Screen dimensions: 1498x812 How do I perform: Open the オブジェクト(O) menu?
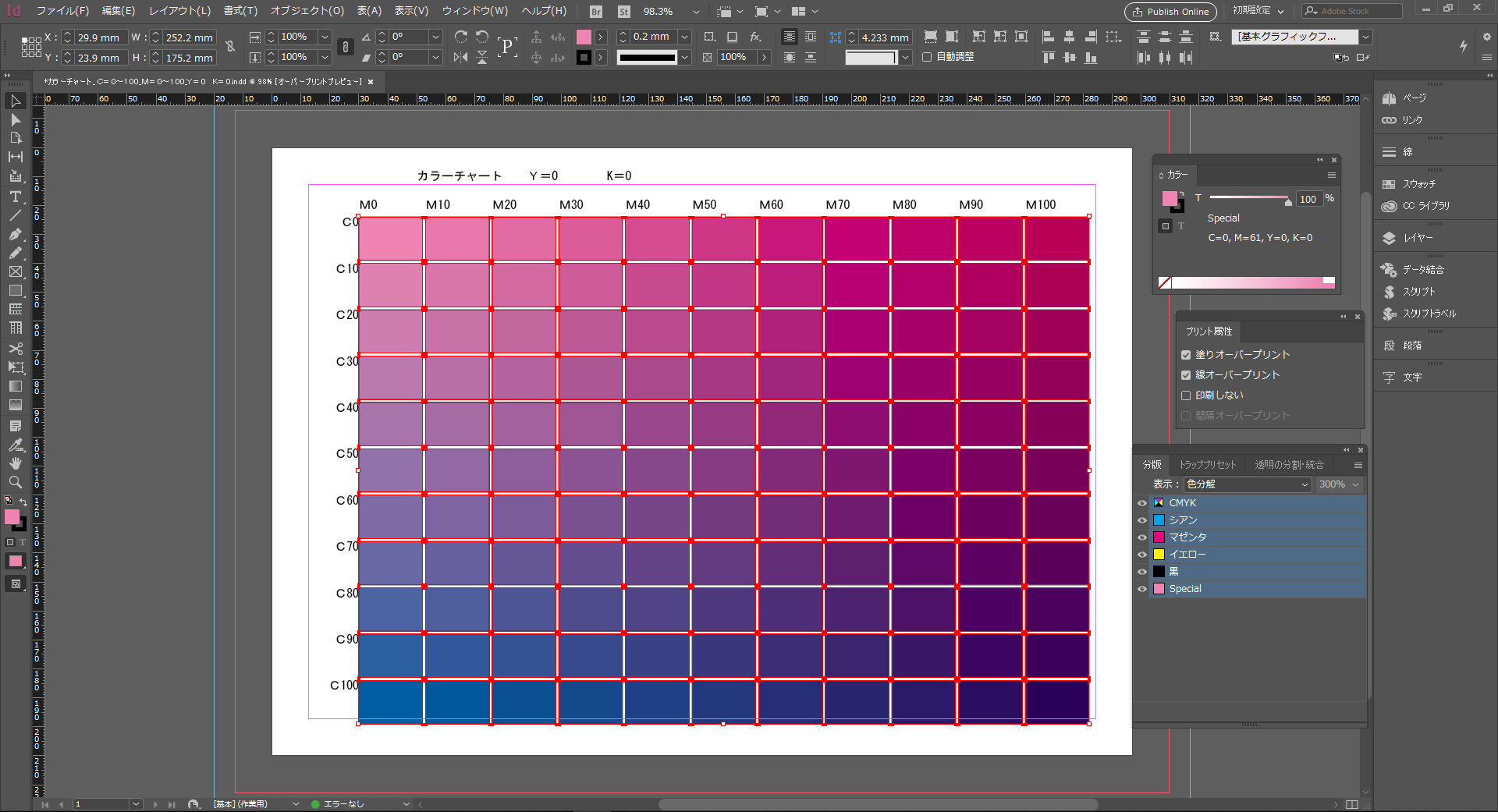pyautogui.click(x=307, y=11)
